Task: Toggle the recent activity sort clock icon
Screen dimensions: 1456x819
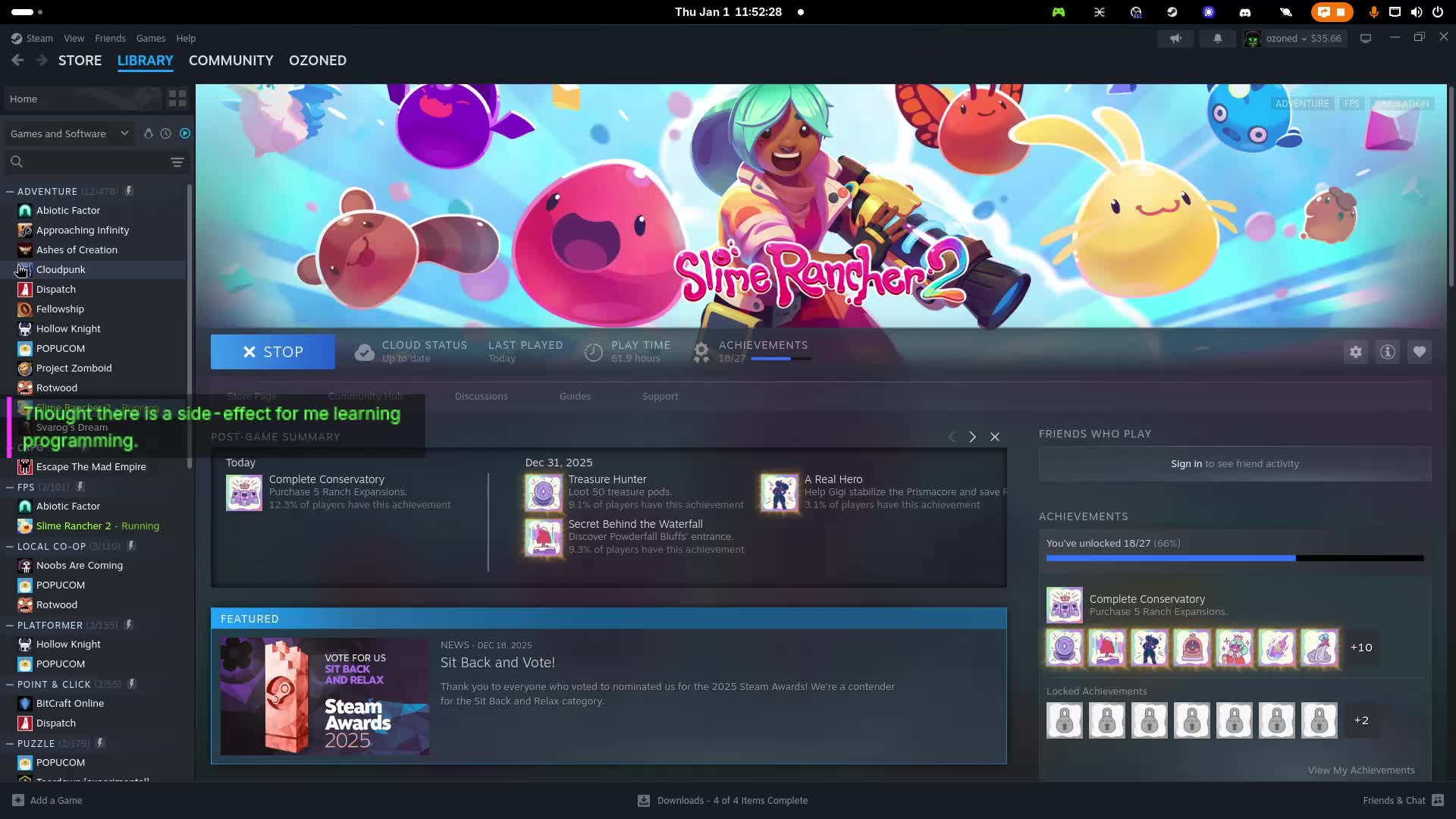Action: 165,133
